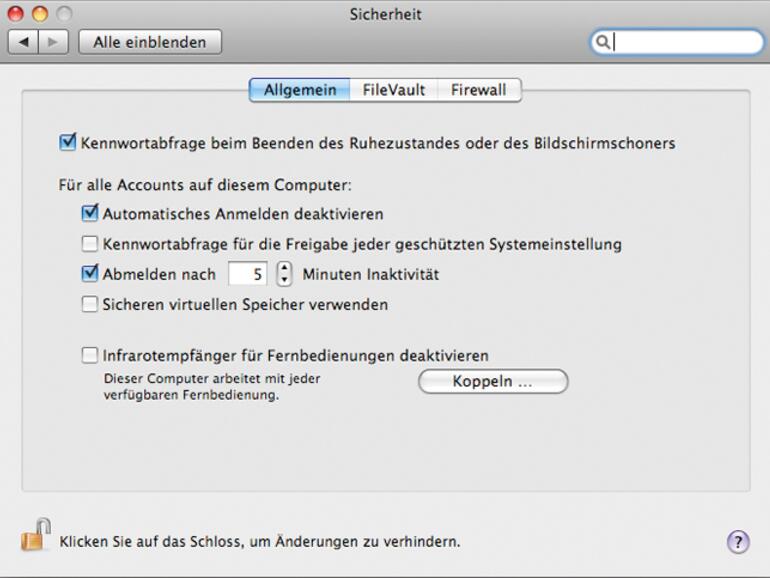
Task: Go back with the left arrow button
Action: (23, 42)
